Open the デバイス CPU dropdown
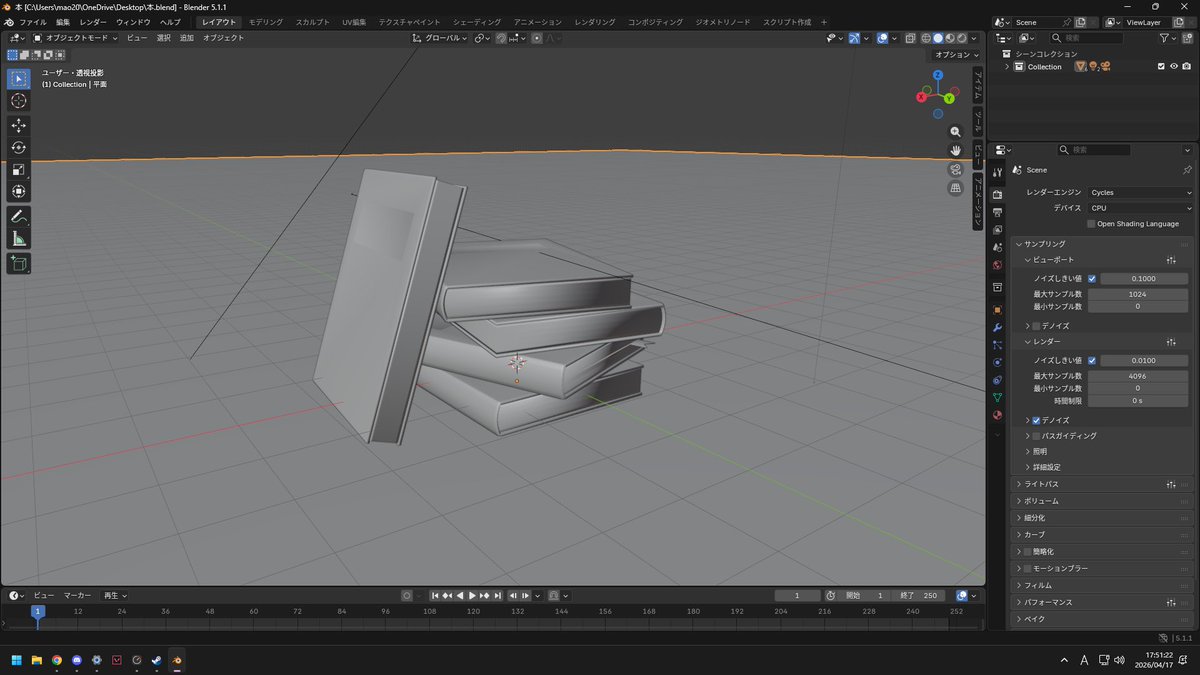Viewport: 1200px width, 675px height. (x=1140, y=208)
